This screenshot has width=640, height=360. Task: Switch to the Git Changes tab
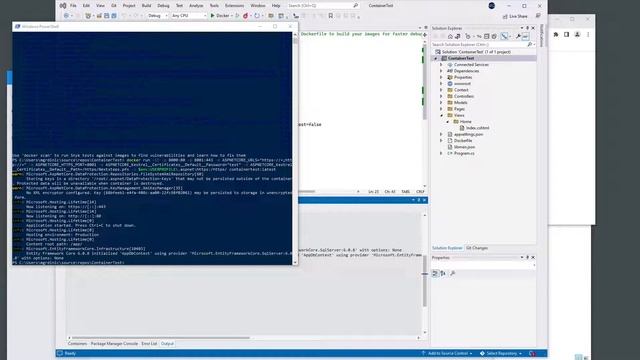477,248
